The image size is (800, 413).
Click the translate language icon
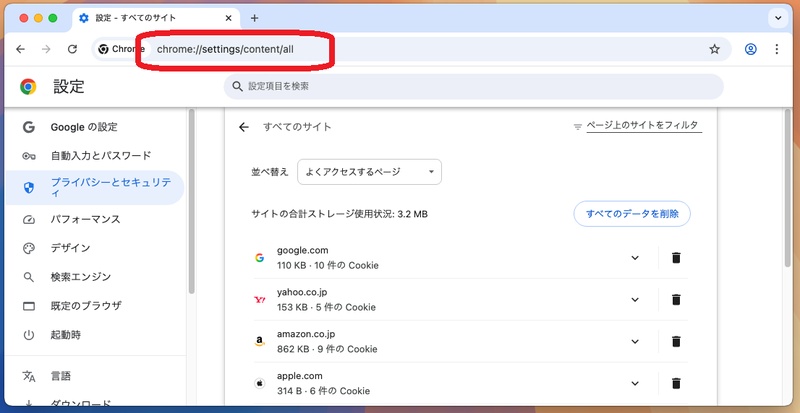click(29, 377)
